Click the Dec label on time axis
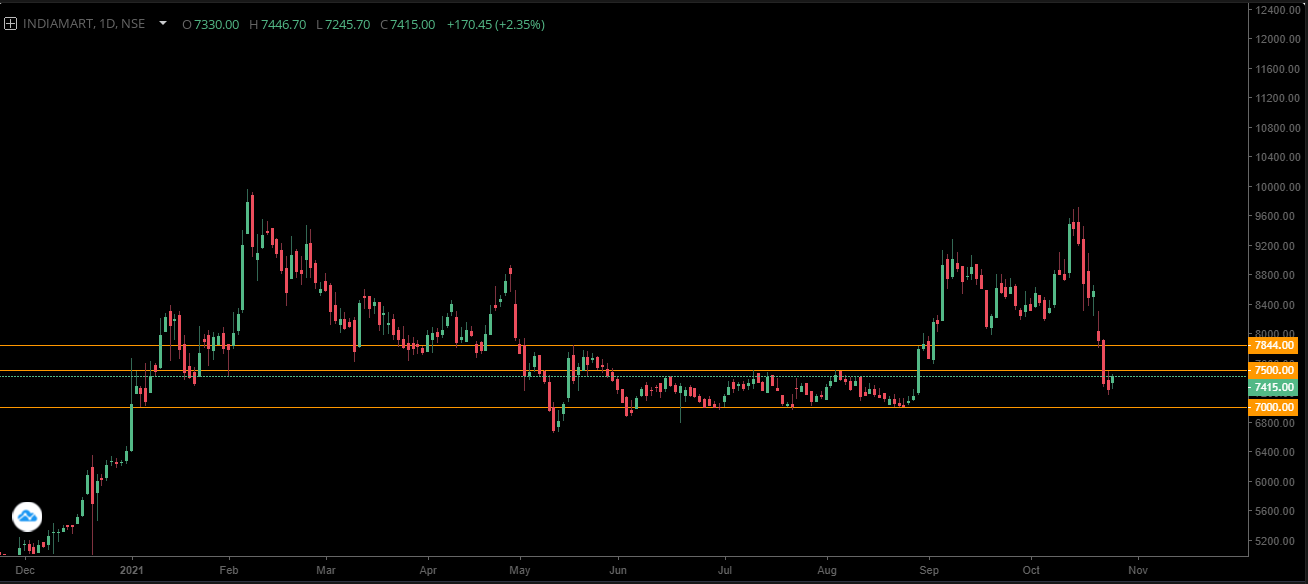Image resolution: width=1308 pixels, height=584 pixels. click(x=26, y=570)
